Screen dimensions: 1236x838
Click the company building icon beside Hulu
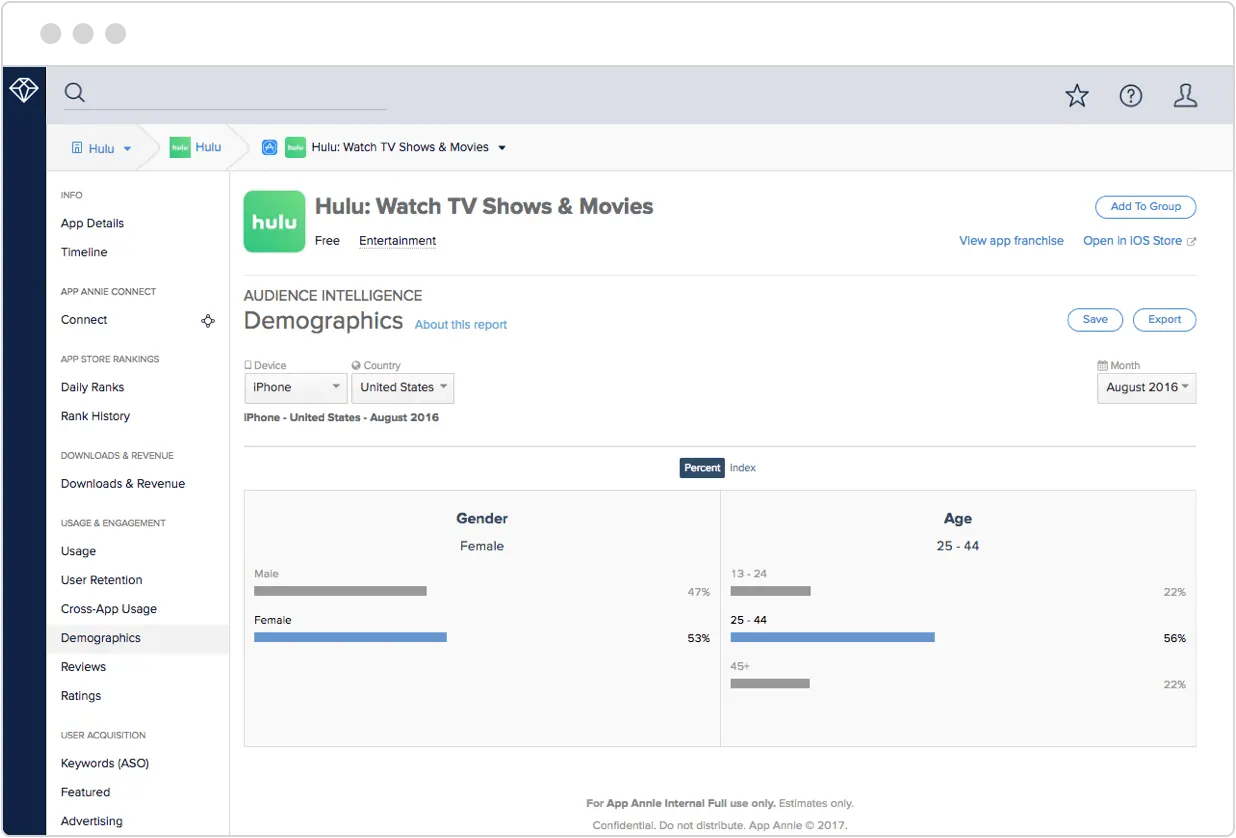coord(77,148)
